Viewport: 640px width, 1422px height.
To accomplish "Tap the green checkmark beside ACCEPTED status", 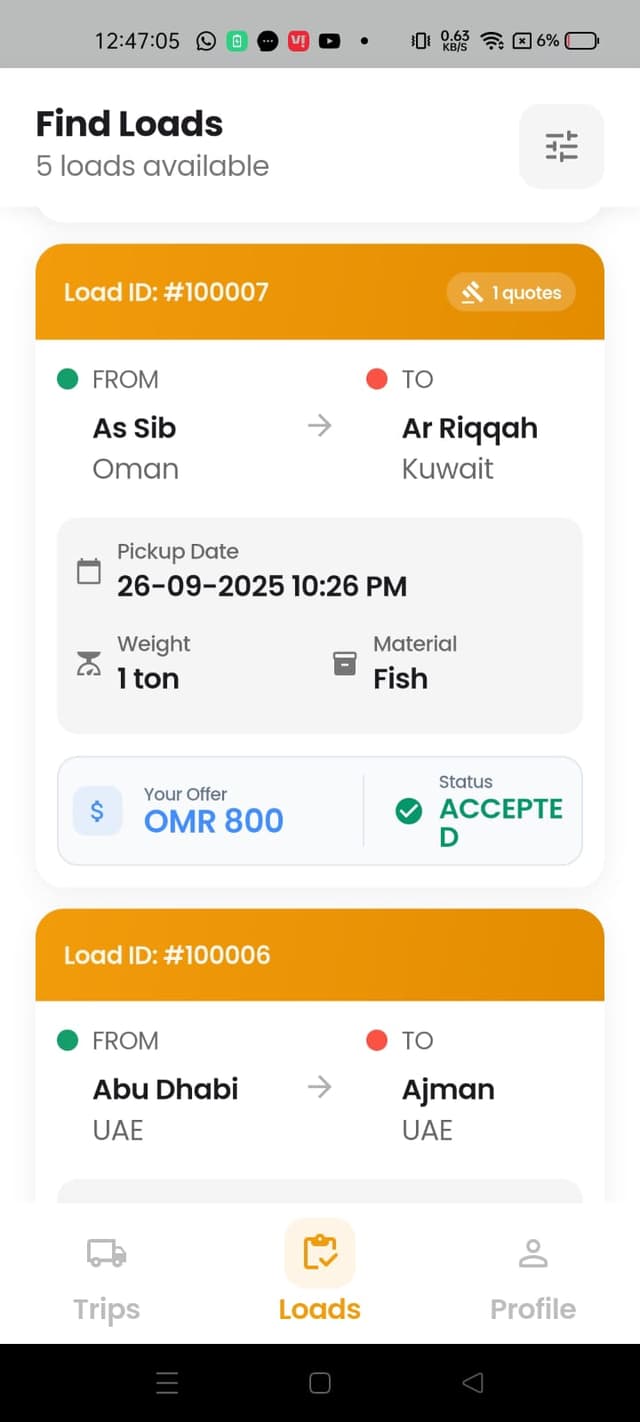I will pos(408,811).
